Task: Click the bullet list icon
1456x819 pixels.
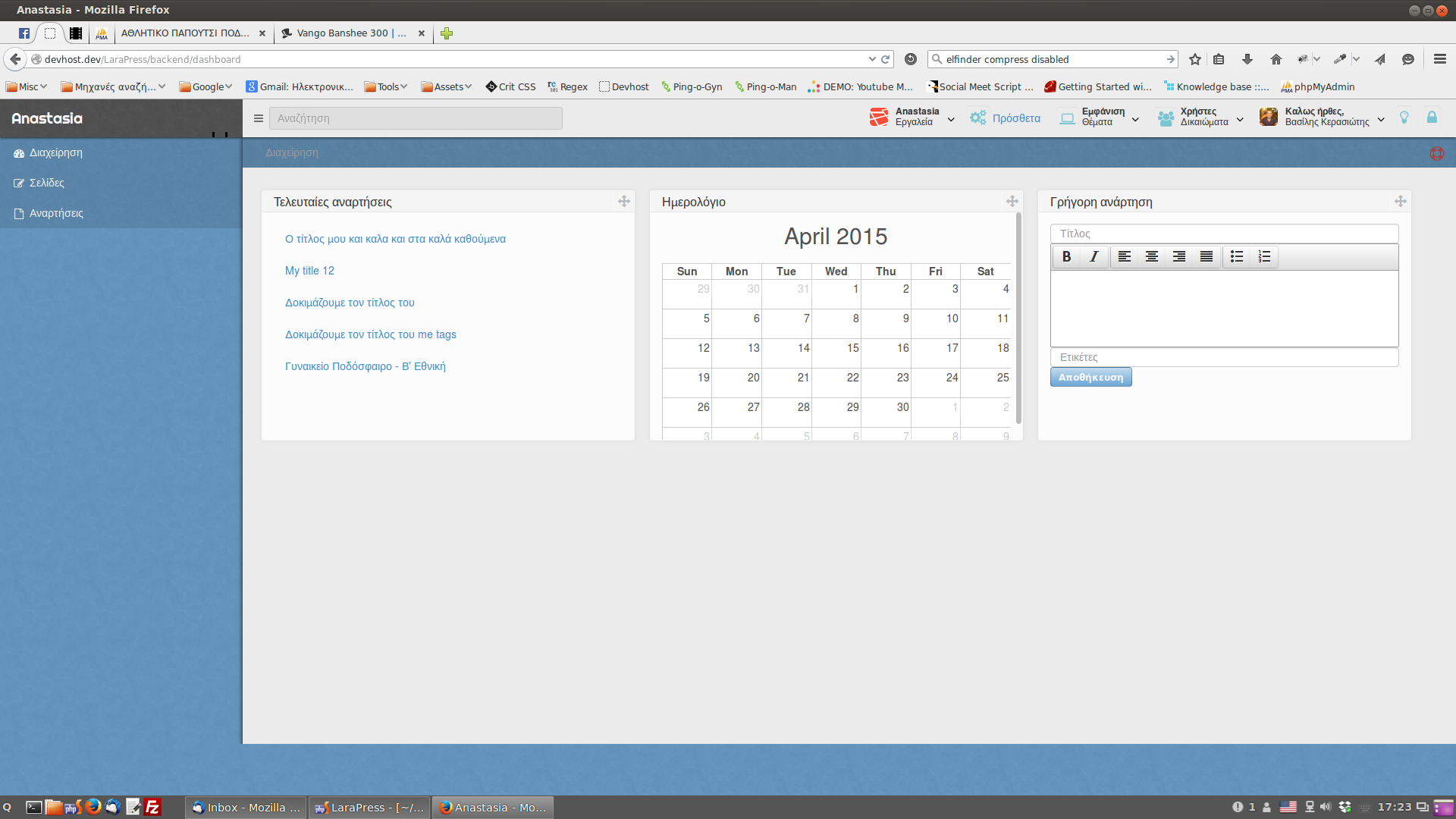Action: pos(1237,257)
